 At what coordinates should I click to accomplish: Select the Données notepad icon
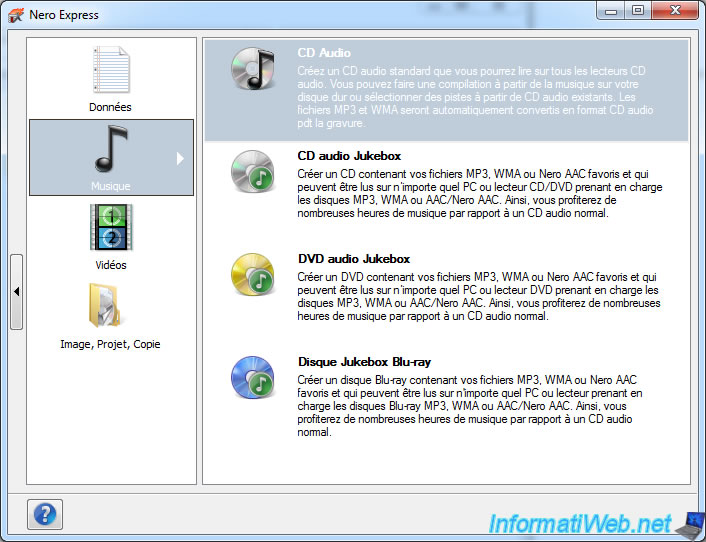[110, 70]
